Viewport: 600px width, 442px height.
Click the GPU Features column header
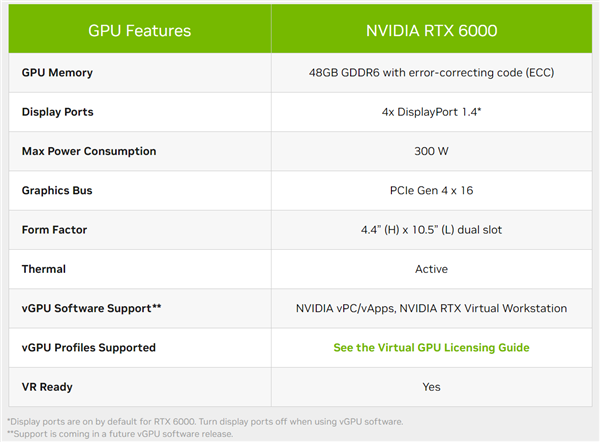139,31
